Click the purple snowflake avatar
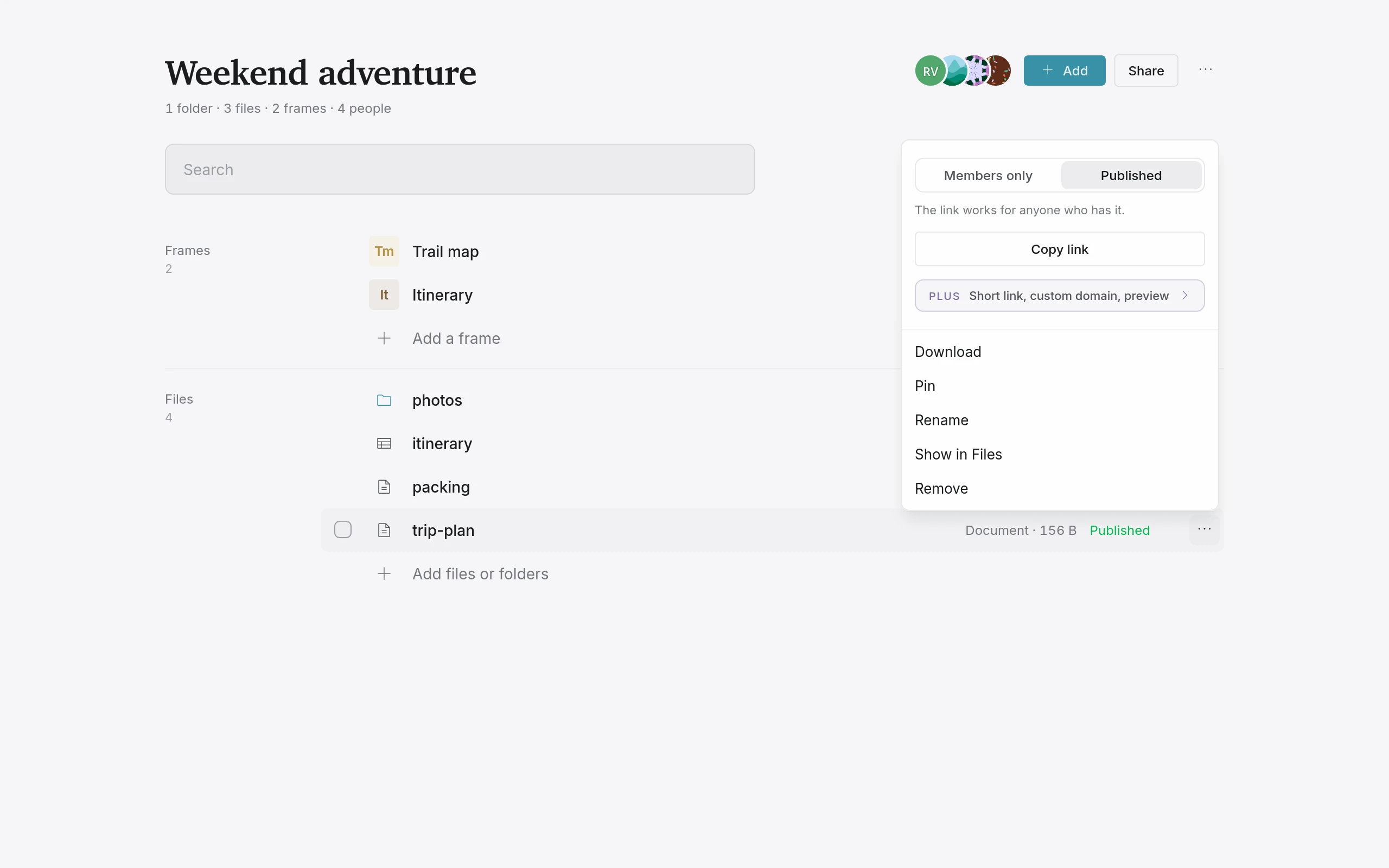1389x868 pixels. click(x=976, y=71)
